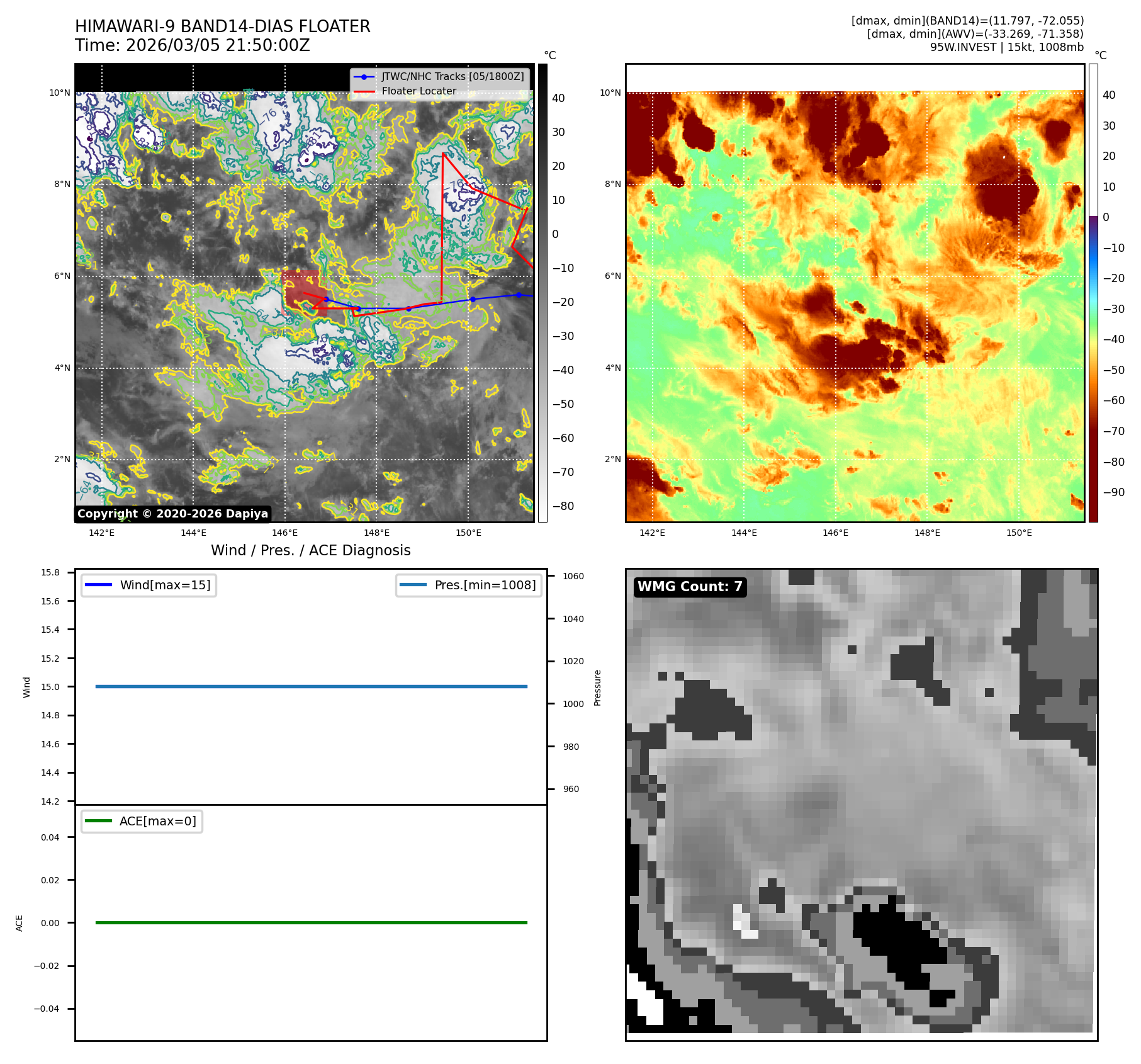Select the easternmost blue track point
The image size is (1141, 1064).
pos(519,295)
